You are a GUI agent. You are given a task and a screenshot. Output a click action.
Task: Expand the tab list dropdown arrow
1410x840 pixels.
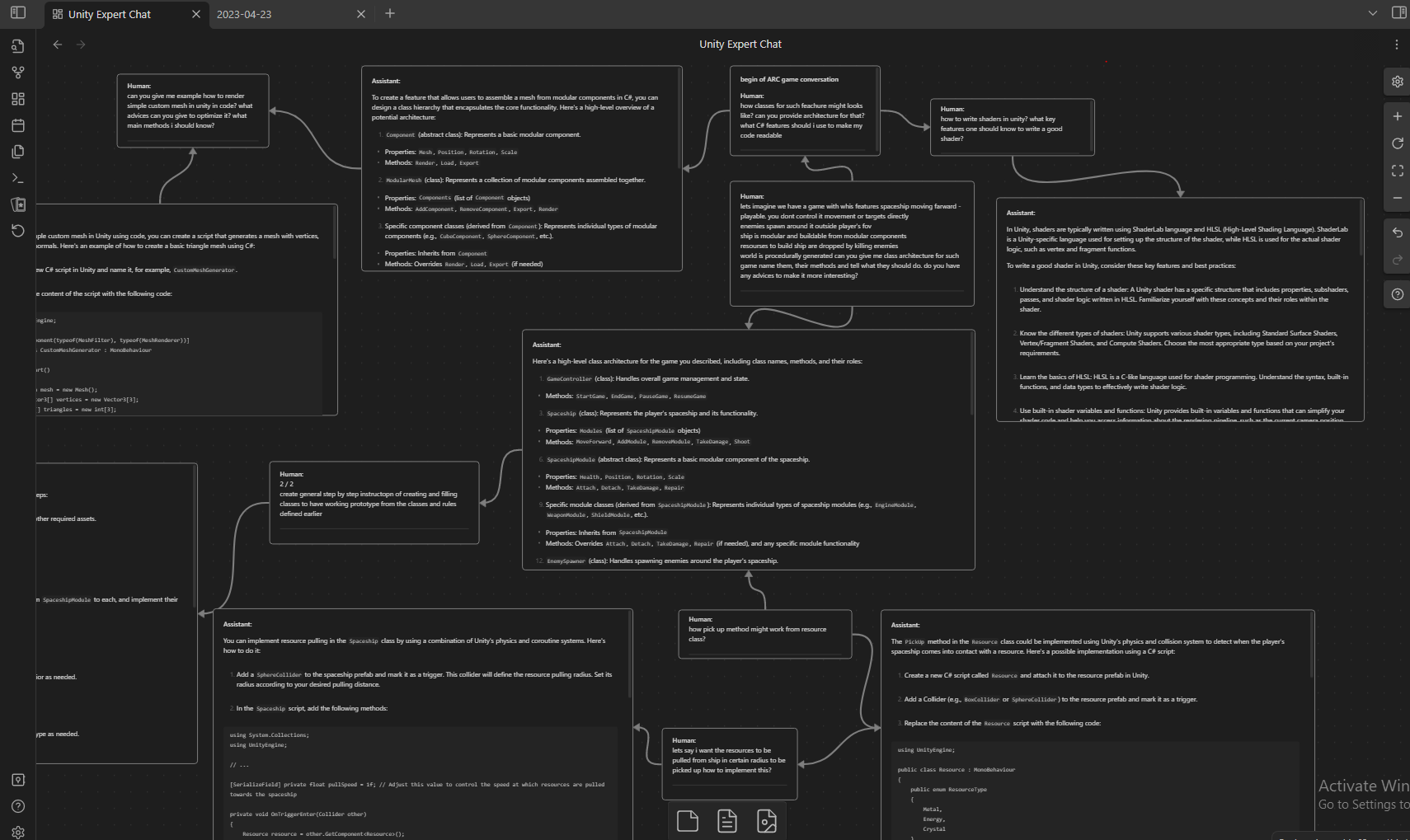coord(1372,13)
